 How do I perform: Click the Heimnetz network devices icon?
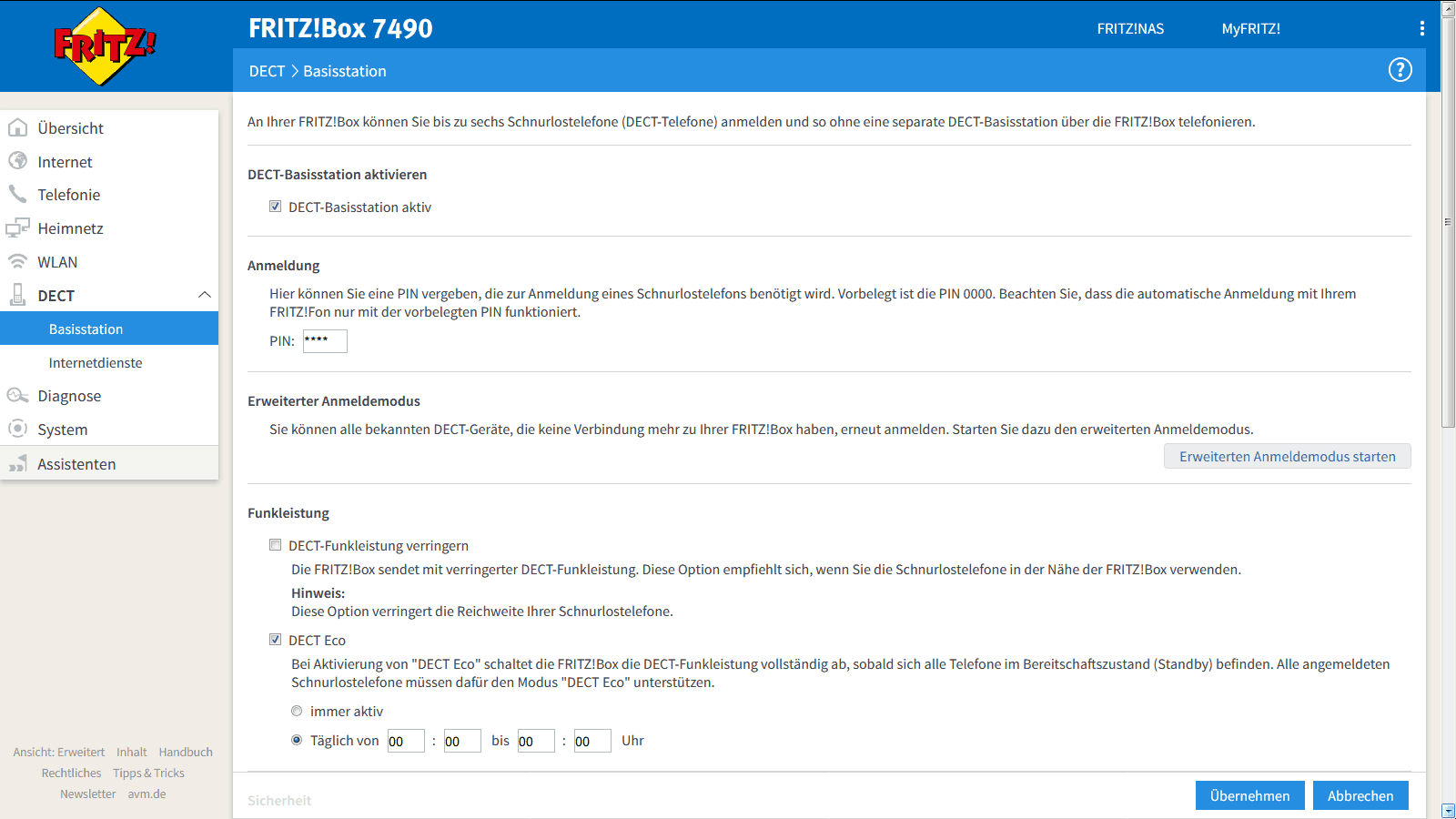pyautogui.click(x=17, y=227)
